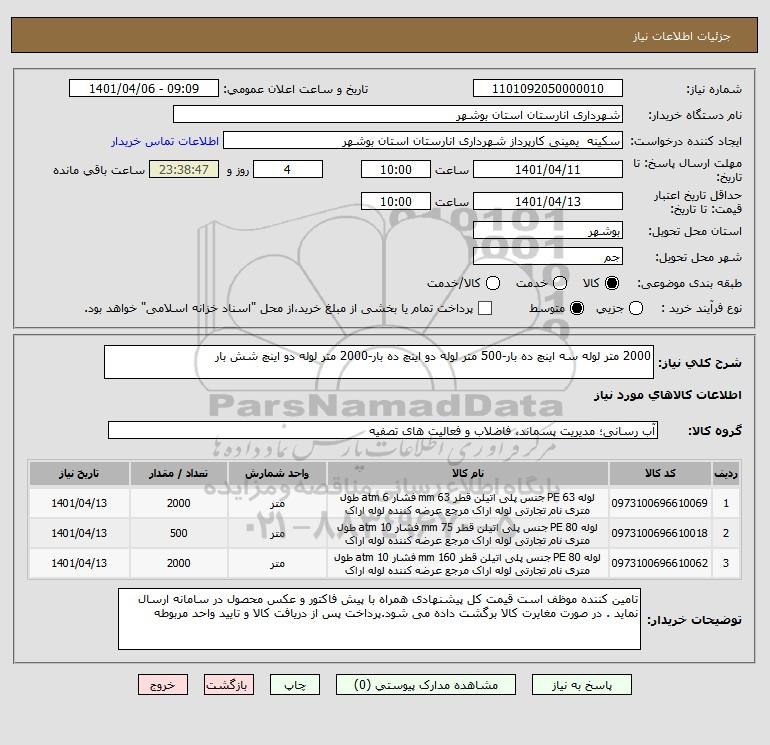Click product code 097310069661​0069
Viewport: 770px width, 745px height.
[x=660, y=503]
